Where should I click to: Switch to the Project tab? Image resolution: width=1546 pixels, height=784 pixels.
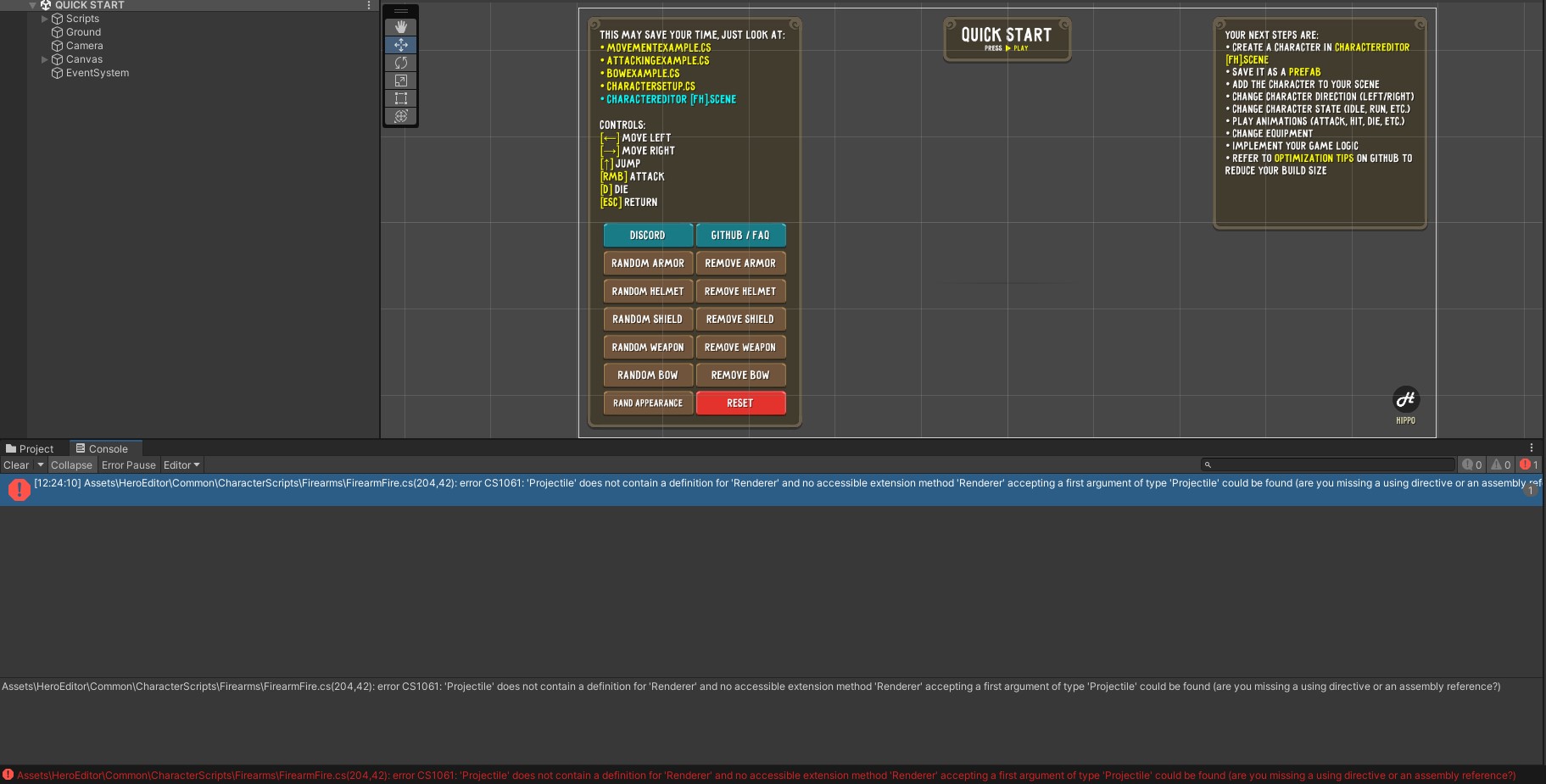coord(34,448)
